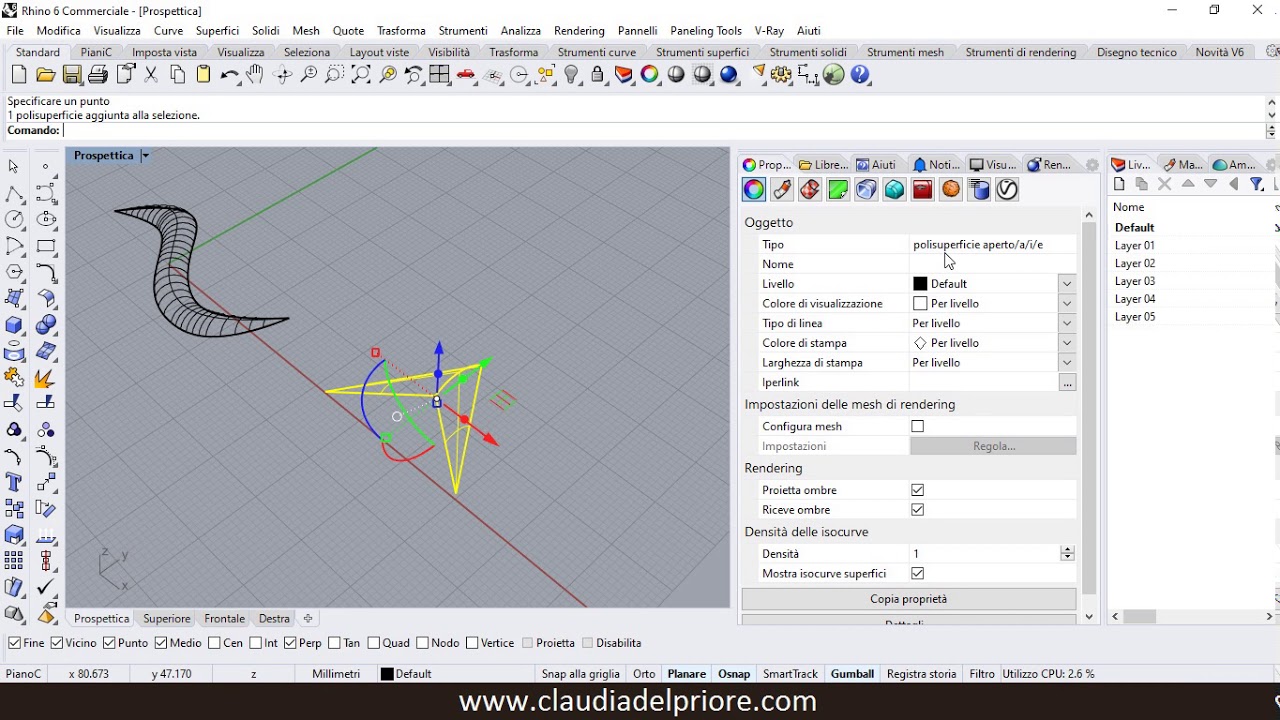Screen dimensions: 1280x720
Task: Click the black Default layer color swatch
Action: [x=920, y=284]
